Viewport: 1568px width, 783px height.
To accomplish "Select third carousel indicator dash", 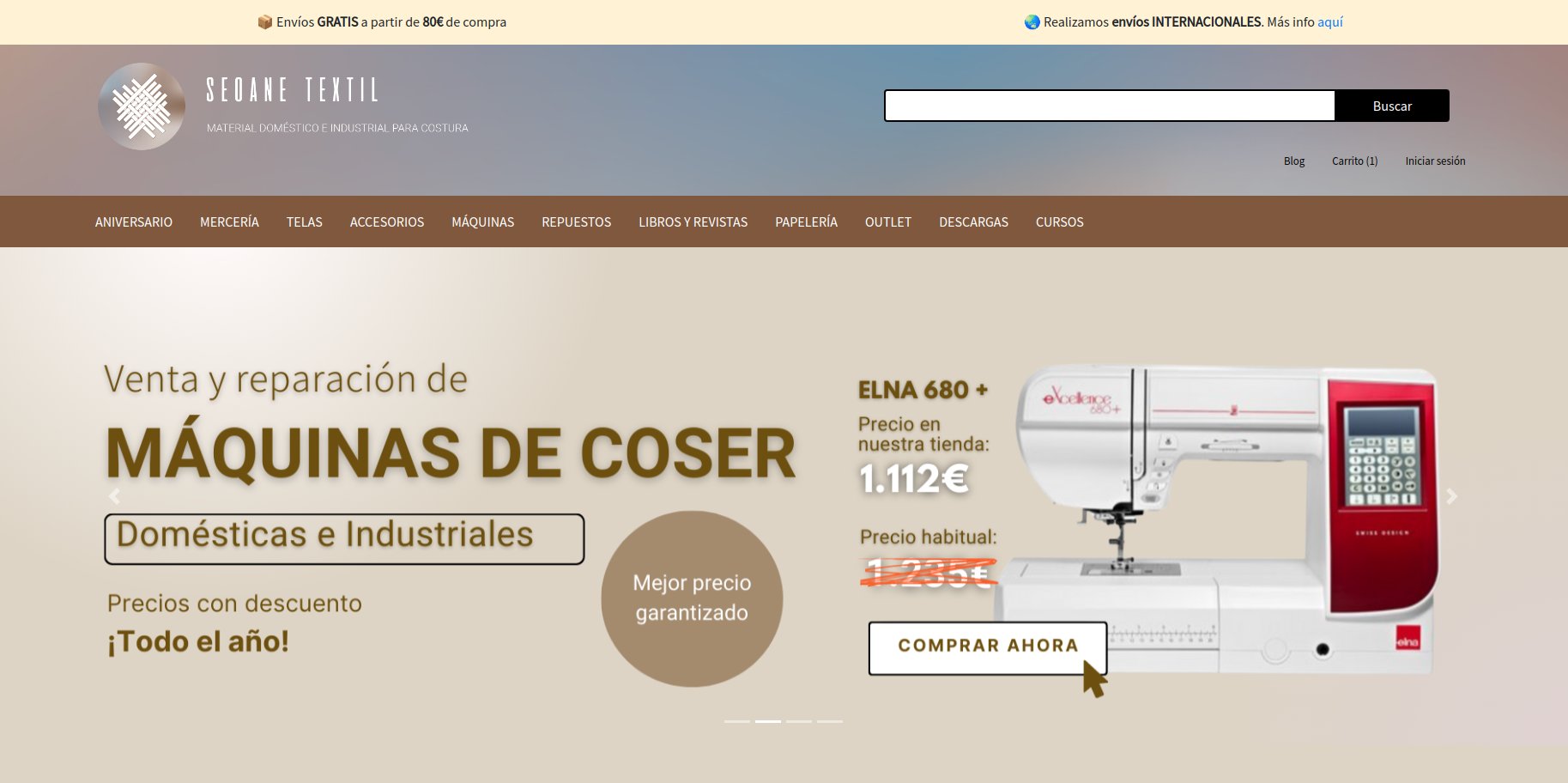I will [x=799, y=721].
